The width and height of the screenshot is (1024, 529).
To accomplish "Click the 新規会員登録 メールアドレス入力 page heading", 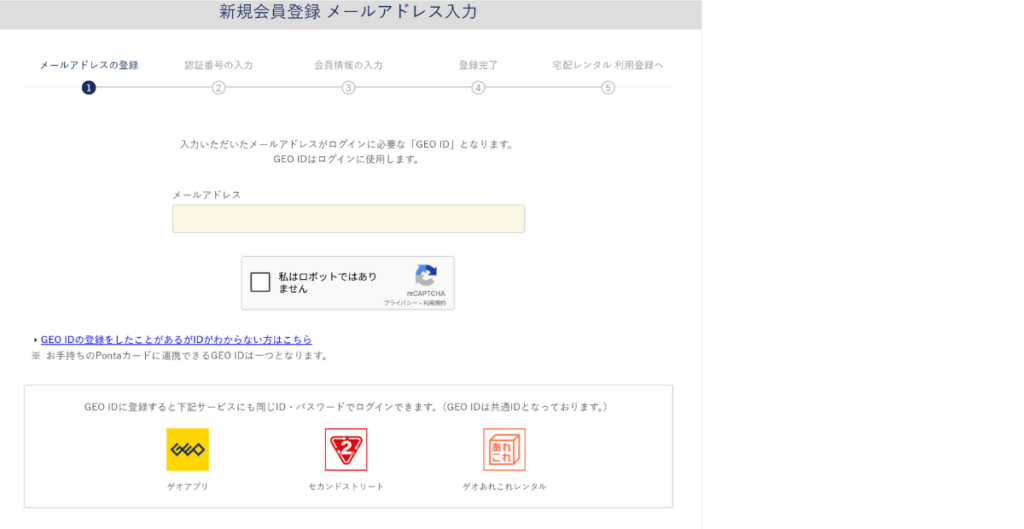I will coord(348,13).
